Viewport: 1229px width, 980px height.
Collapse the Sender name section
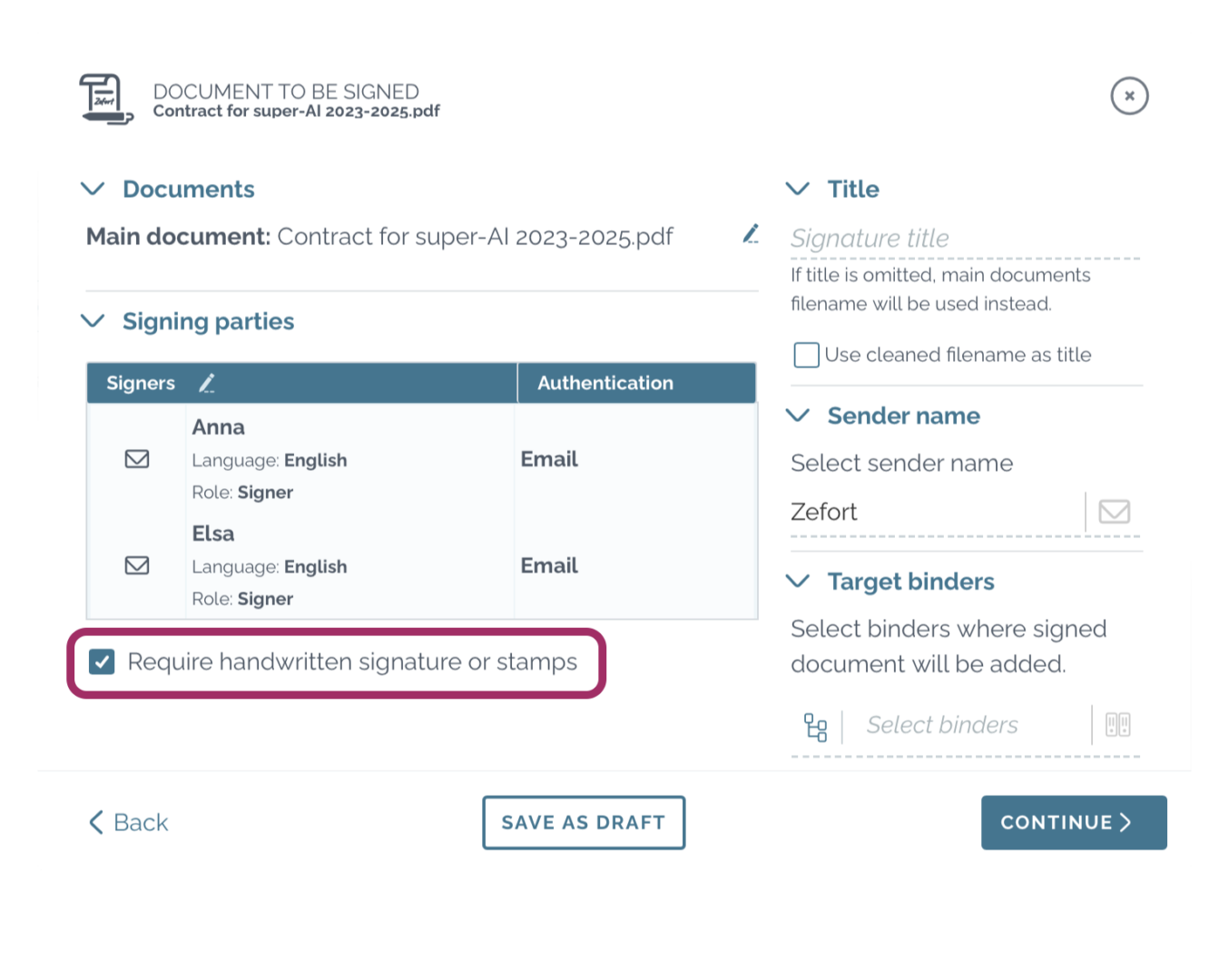[x=797, y=416]
